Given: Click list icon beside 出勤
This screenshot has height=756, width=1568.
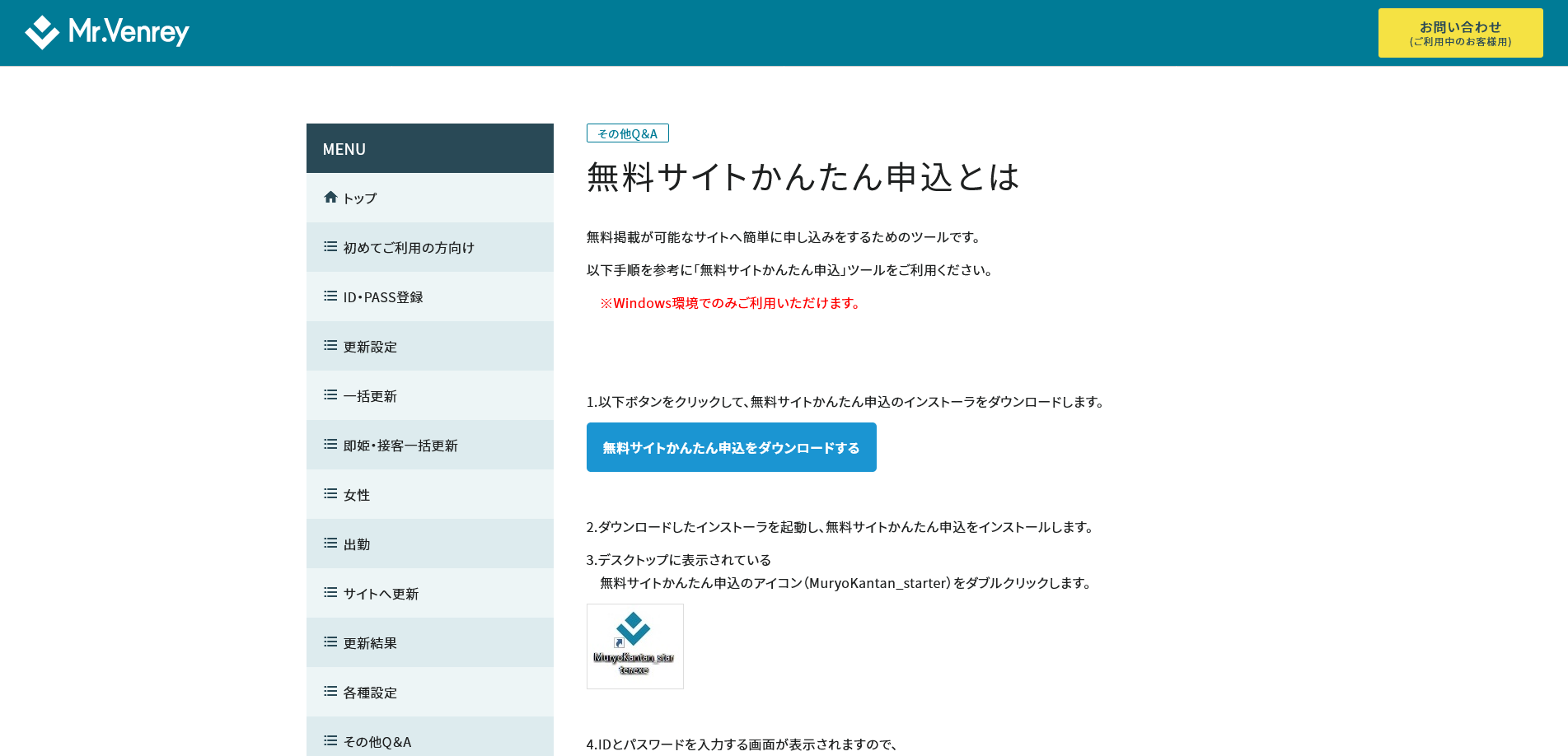Looking at the screenshot, I should tap(330, 543).
